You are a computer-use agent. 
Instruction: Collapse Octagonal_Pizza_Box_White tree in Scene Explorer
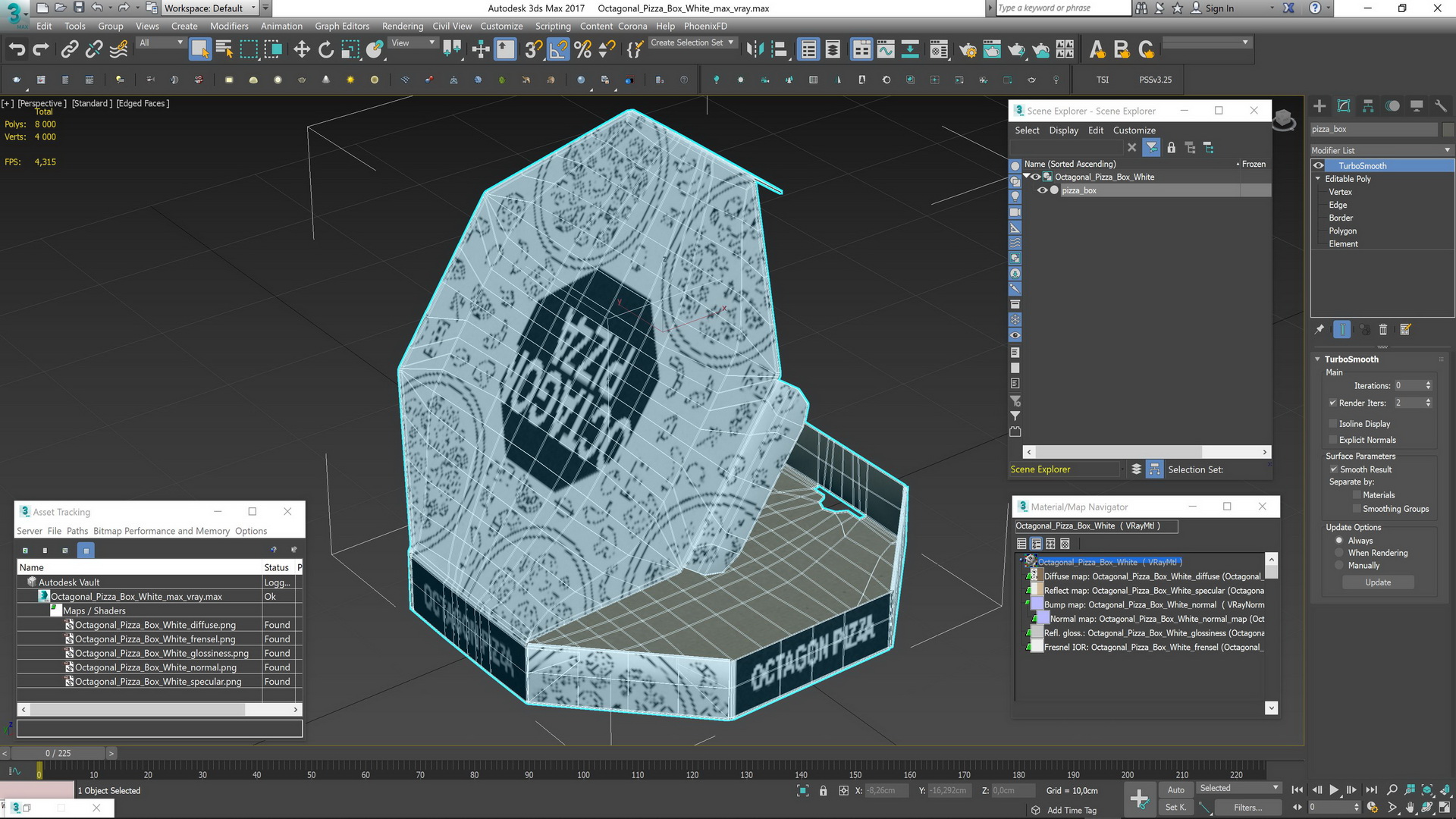pos(1027,176)
